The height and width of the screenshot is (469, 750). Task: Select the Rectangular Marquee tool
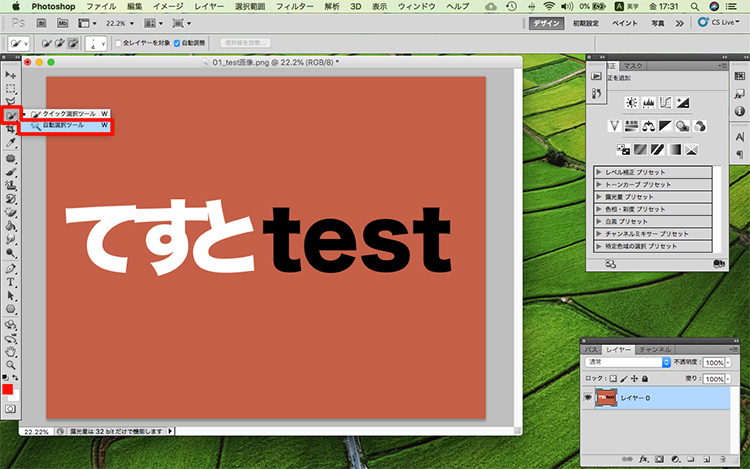11,88
